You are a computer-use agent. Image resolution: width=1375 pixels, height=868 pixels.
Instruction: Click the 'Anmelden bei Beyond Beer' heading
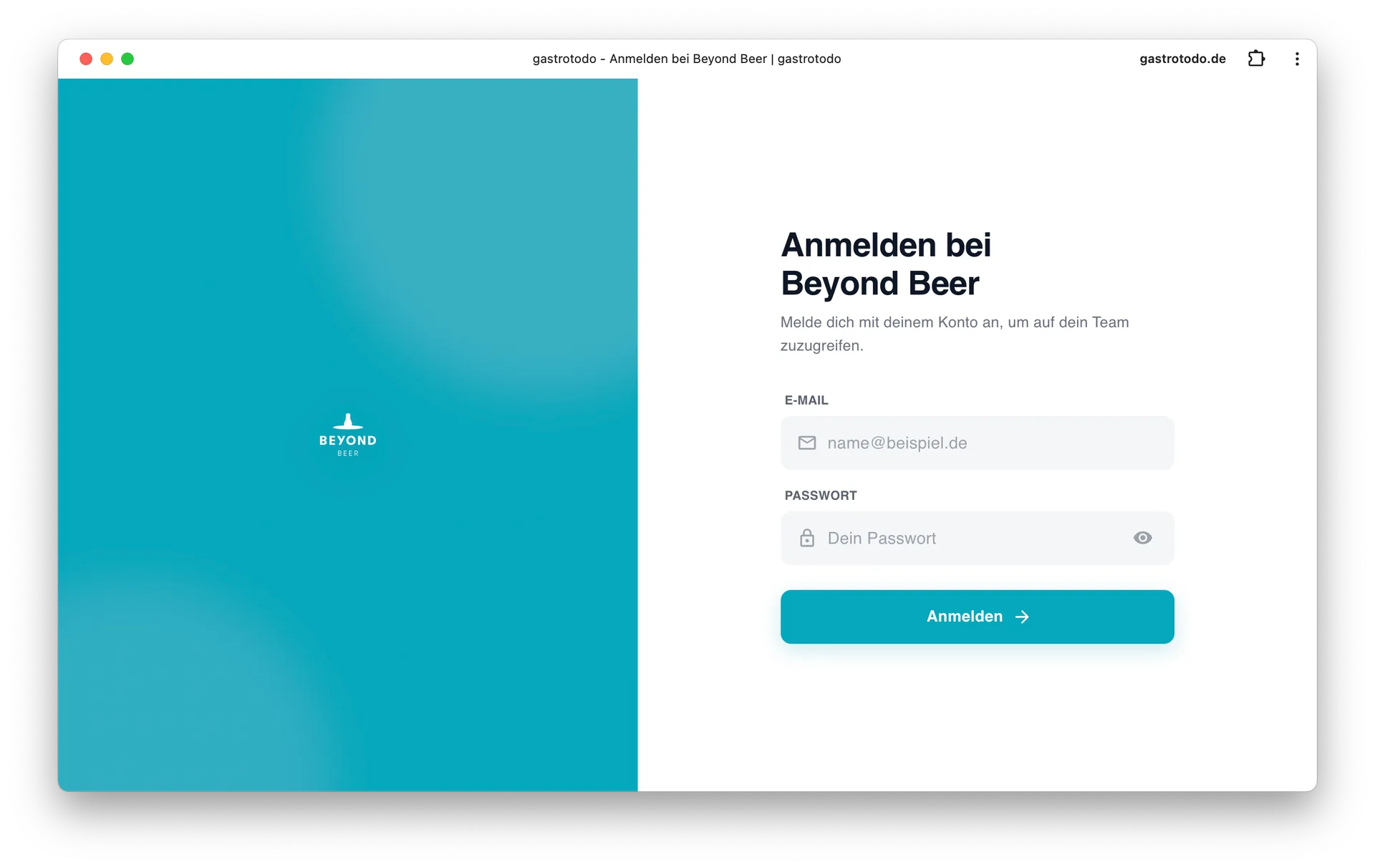tap(886, 264)
